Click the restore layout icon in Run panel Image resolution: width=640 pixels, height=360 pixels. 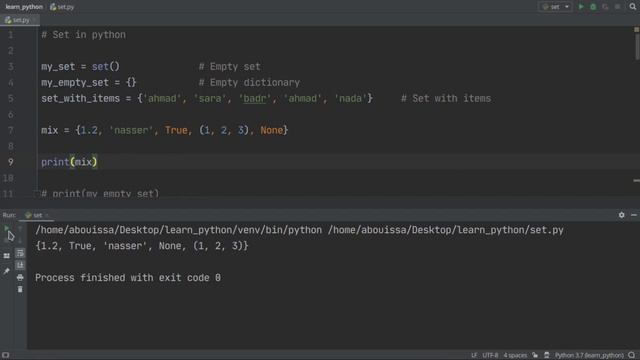tap(7, 256)
